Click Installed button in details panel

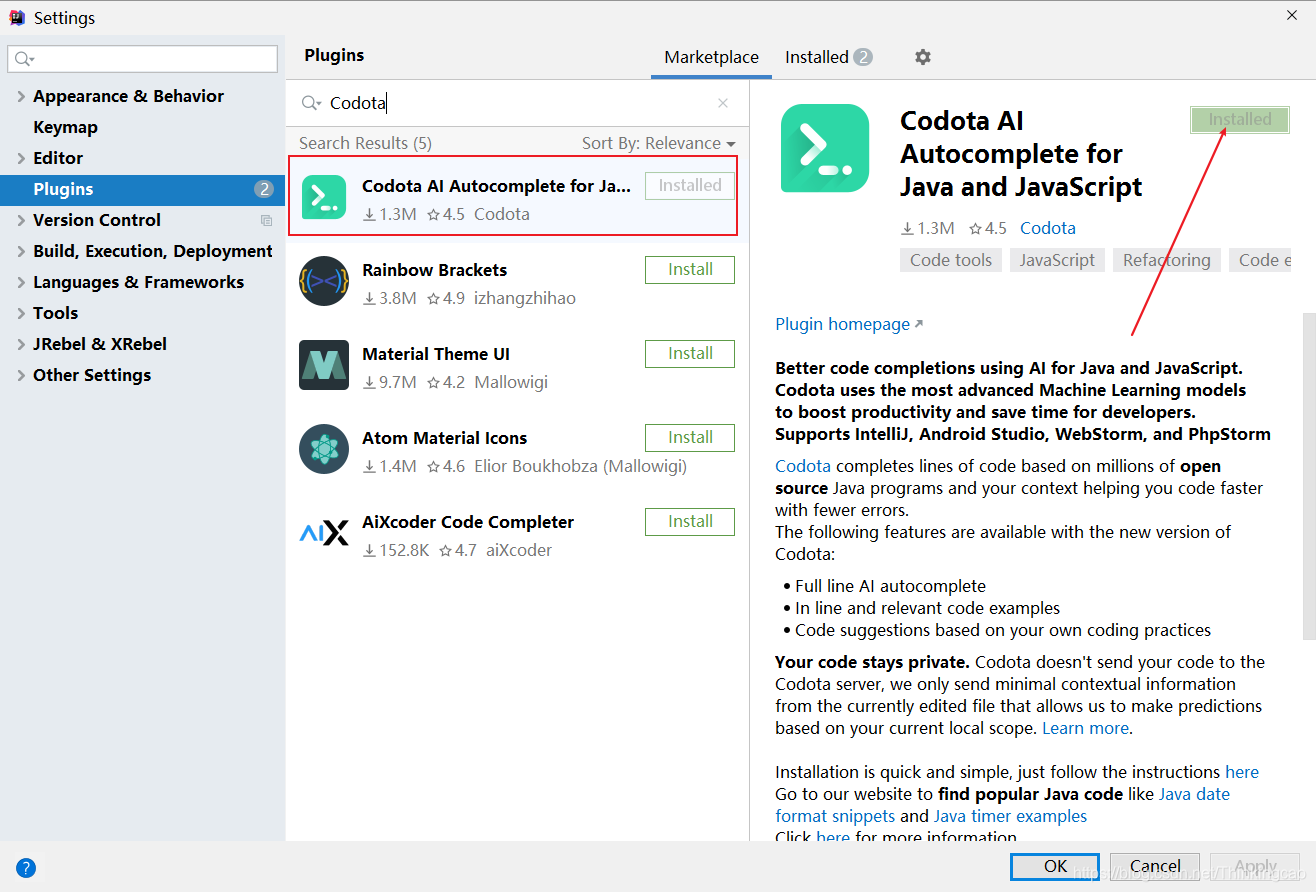pos(1240,120)
